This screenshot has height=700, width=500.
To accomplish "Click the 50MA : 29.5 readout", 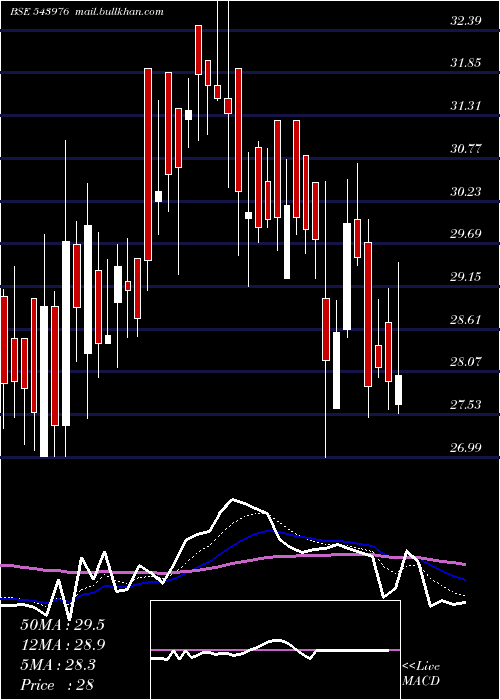I will pos(62,625).
